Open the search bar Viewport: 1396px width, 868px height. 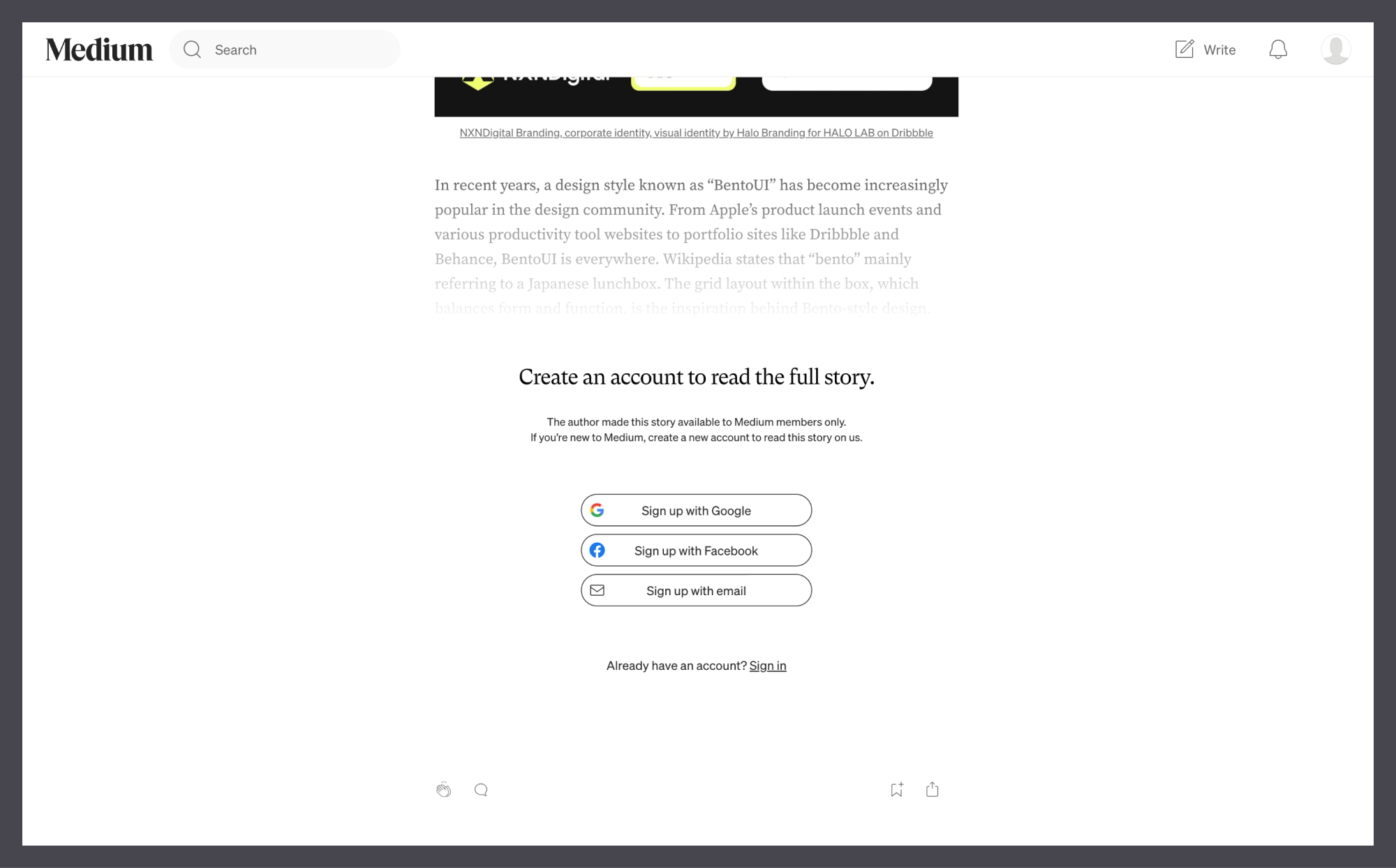click(x=284, y=49)
